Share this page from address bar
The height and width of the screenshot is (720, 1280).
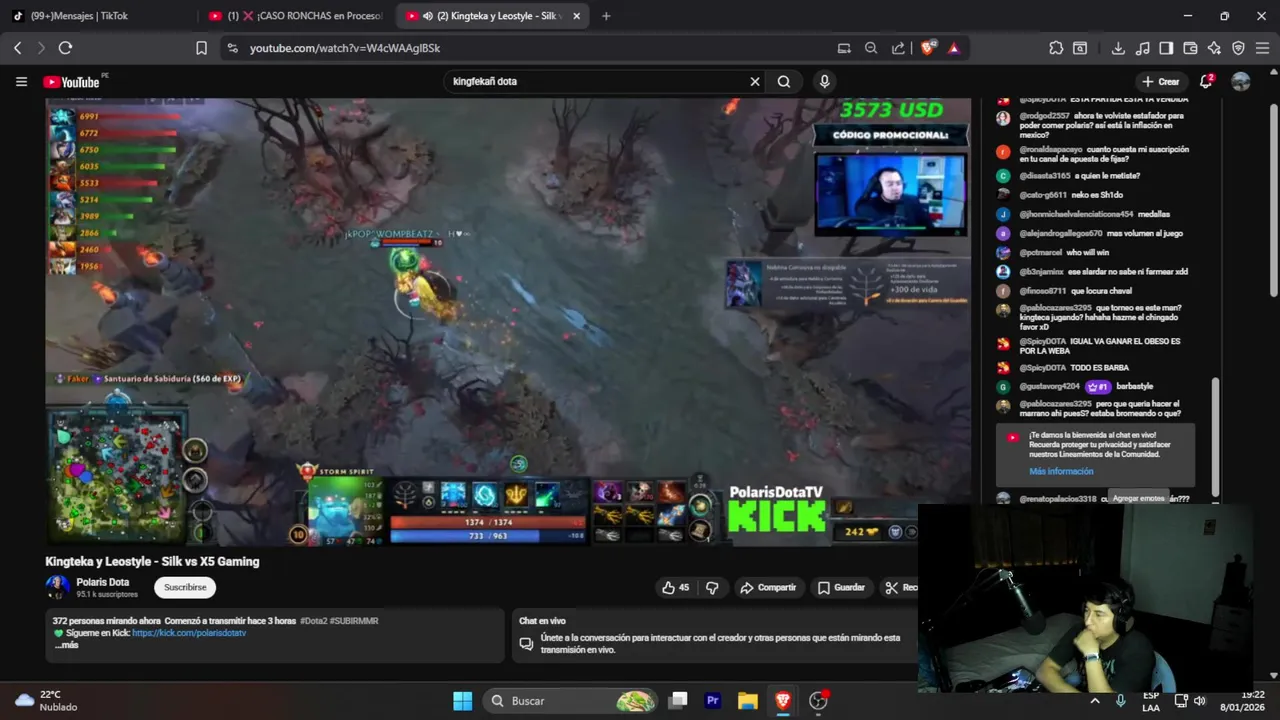(x=898, y=48)
